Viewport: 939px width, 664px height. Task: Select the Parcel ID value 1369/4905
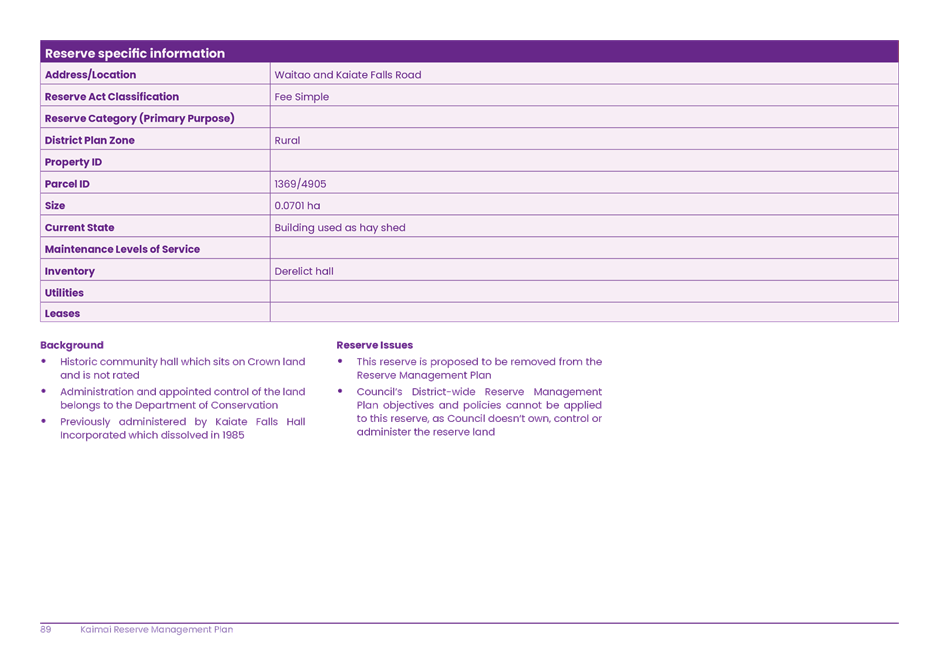pyautogui.click(x=299, y=183)
